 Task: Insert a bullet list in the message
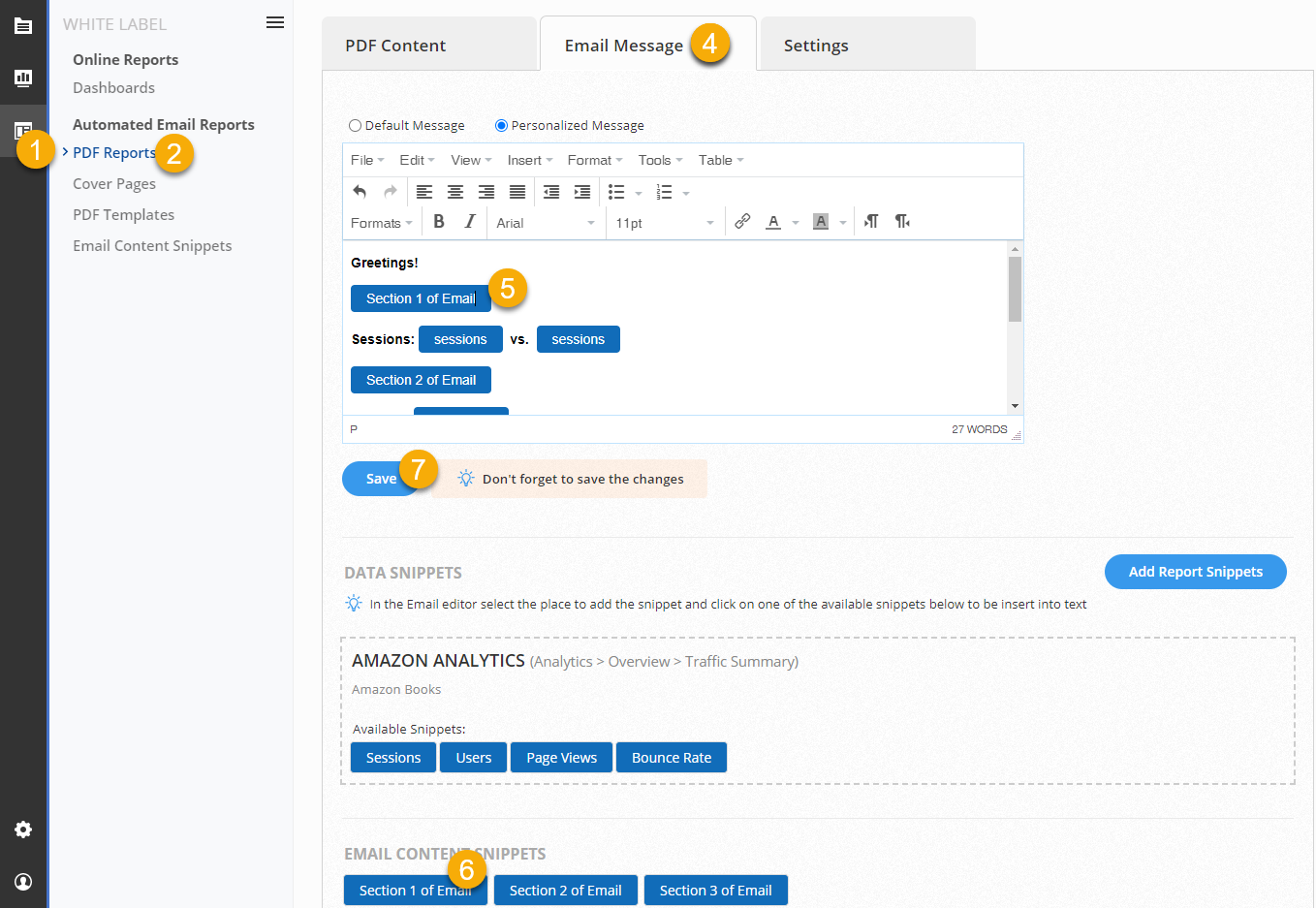(x=616, y=192)
